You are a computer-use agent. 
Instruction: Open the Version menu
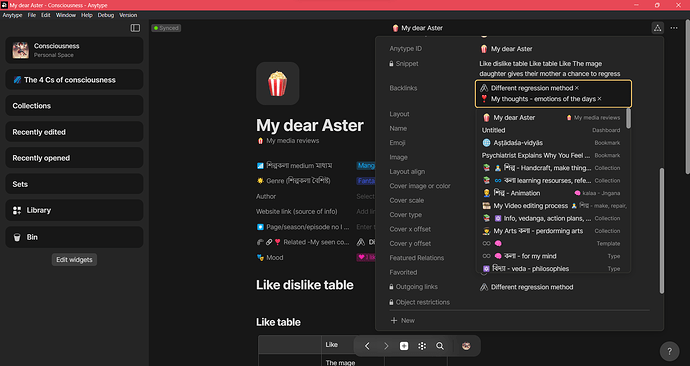(x=128, y=15)
